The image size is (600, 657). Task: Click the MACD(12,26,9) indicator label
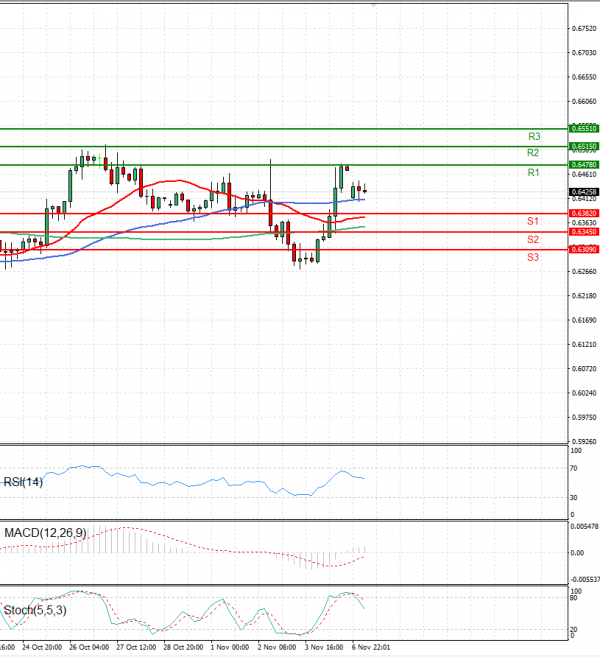click(x=45, y=533)
